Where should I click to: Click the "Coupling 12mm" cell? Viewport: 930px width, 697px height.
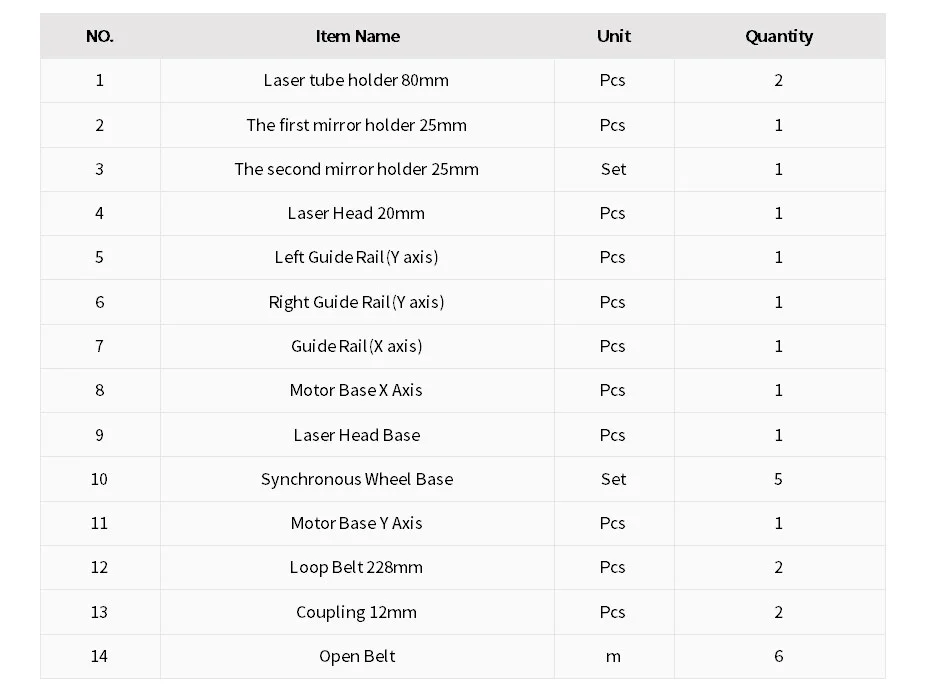pyautogui.click(x=356, y=612)
